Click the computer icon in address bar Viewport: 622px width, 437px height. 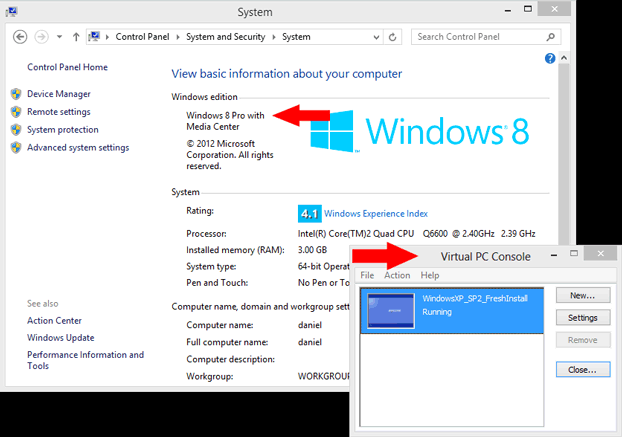(94, 36)
